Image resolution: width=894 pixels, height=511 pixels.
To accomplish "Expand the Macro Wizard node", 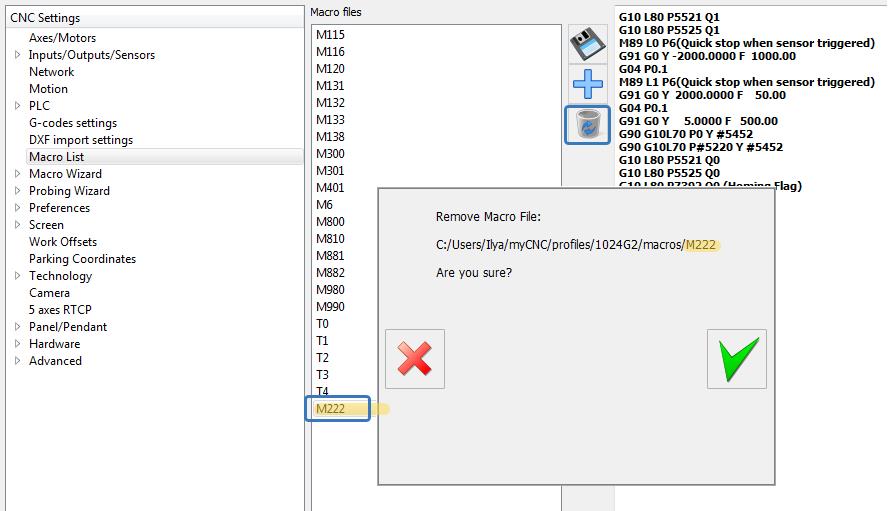I will coord(18,174).
